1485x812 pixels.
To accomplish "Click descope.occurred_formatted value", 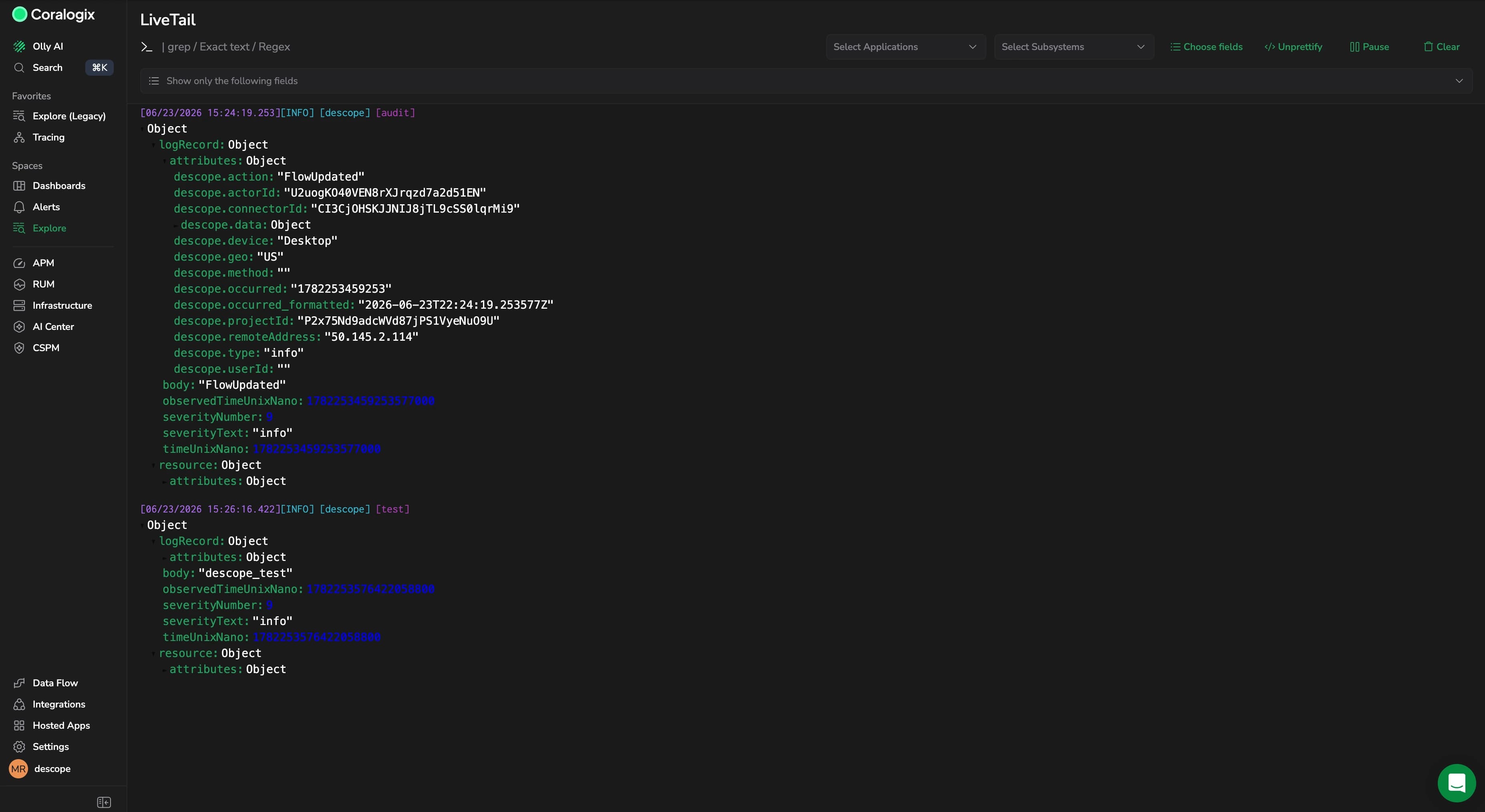I will click(455, 305).
